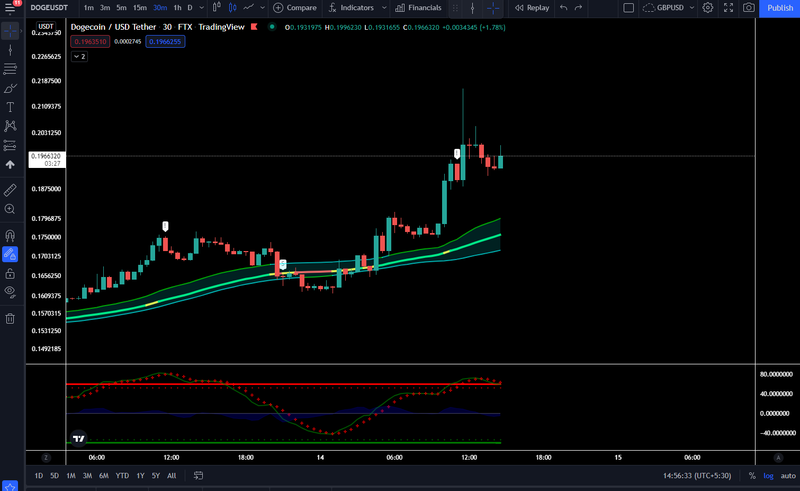Expand the timeframe dropdown arrow
The width and height of the screenshot is (800, 491).
202,8
